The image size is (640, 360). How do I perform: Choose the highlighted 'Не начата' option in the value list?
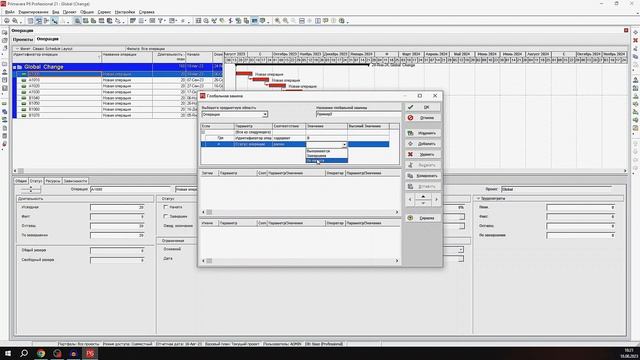pyautogui.click(x=327, y=160)
